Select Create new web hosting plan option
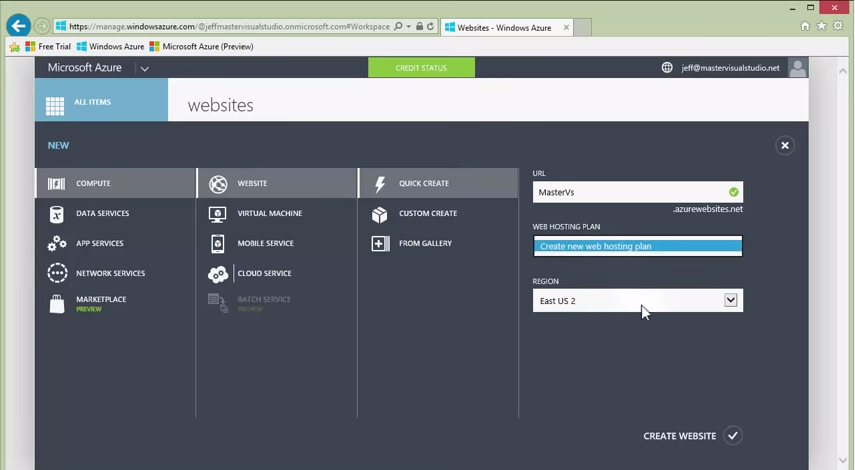The image size is (855, 470). [x=637, y=246]
